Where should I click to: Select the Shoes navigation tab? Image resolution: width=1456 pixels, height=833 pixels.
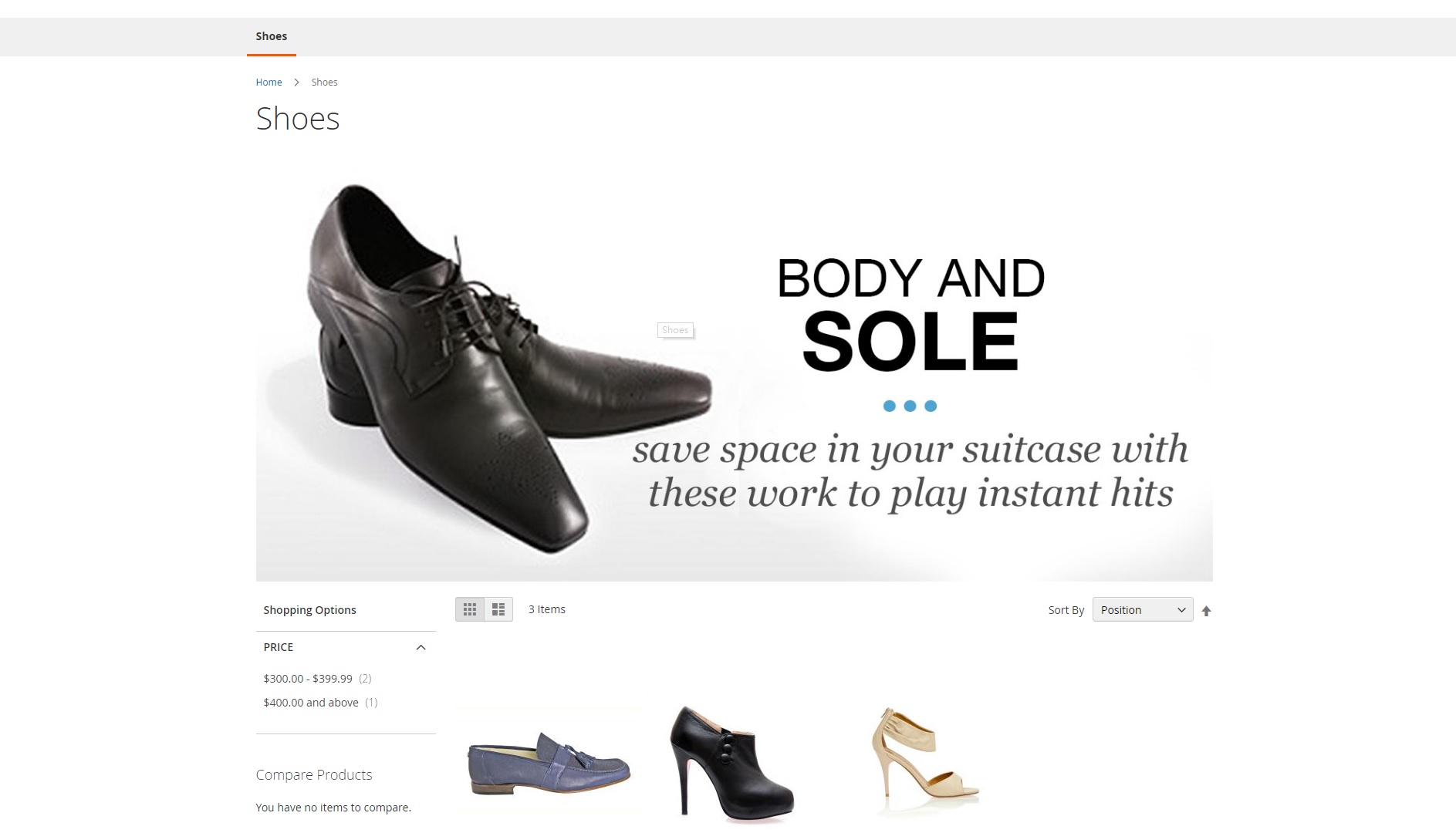tap(271, 36)
